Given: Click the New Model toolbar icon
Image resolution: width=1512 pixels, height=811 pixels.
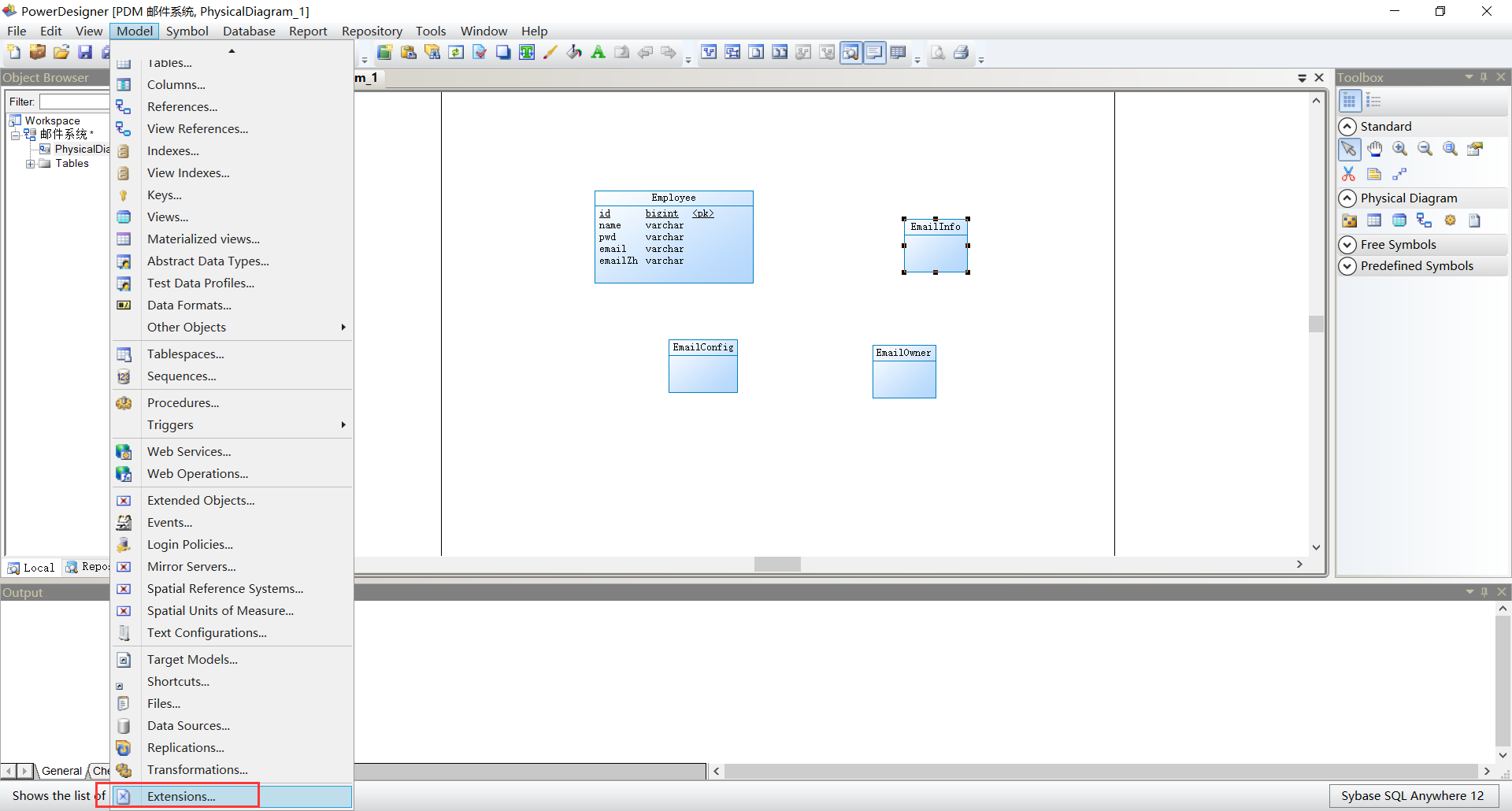Looking at the screenshot, I should (x=14, y=53).
